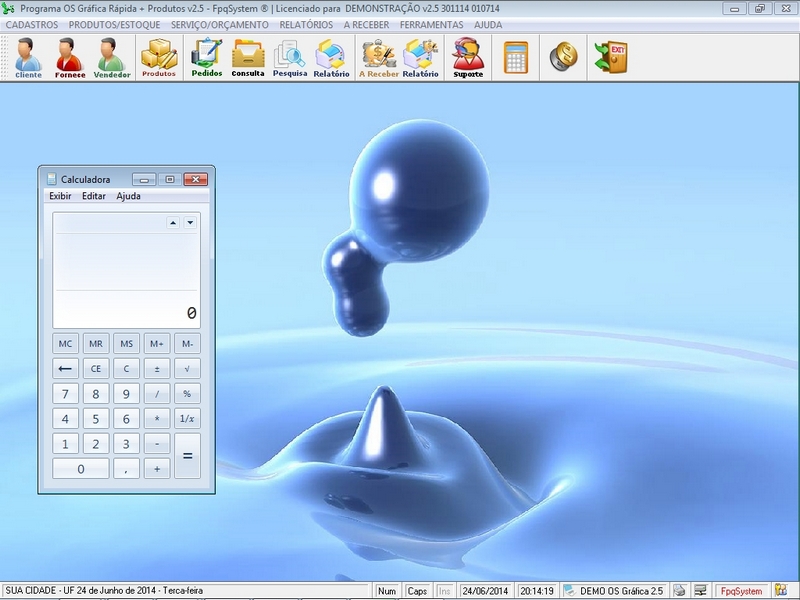
Task: Open the Produtos boxes icon
Action: pos(159,58)
